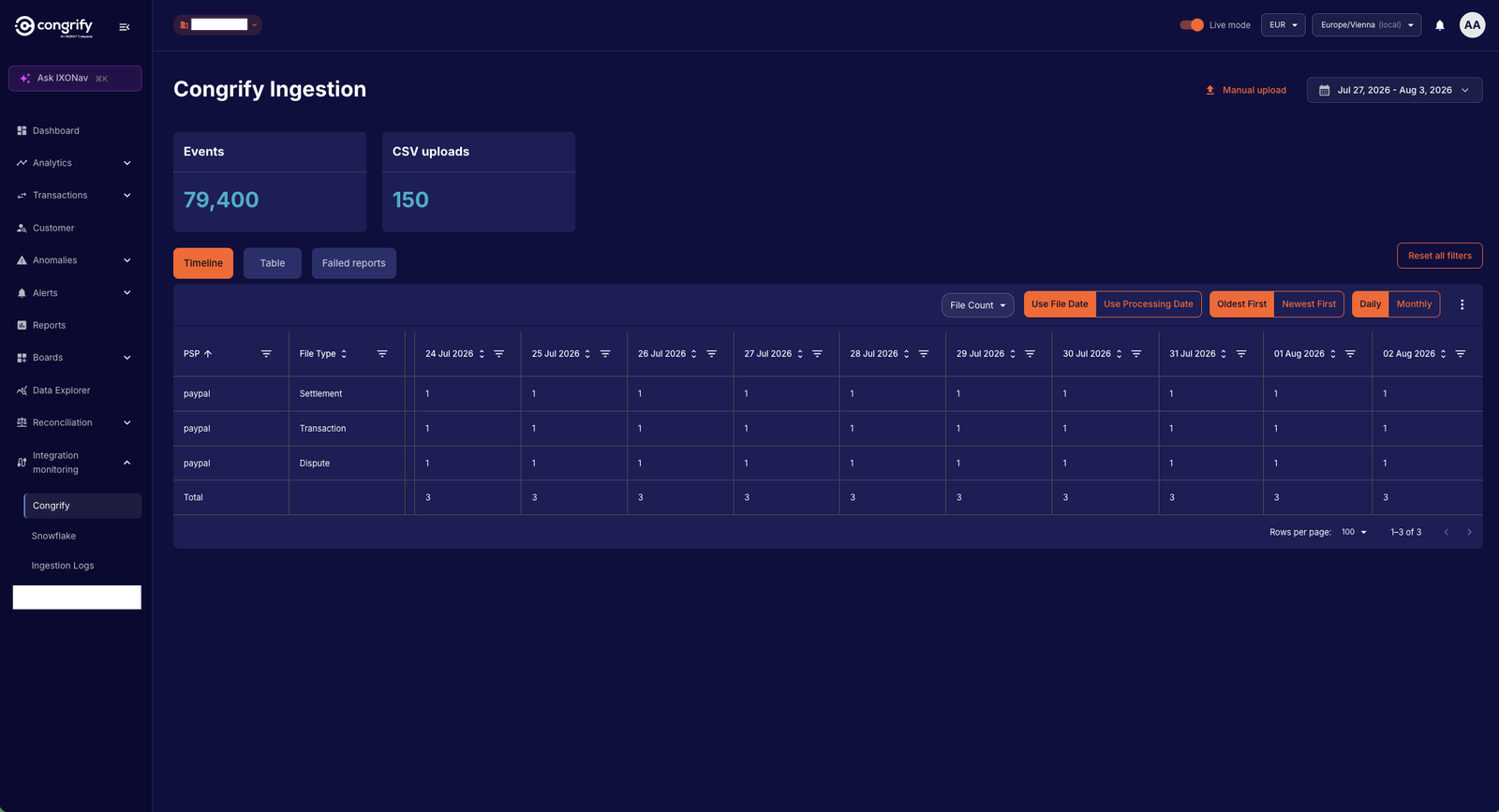Switch to Daily granularity

point(1371,304)
